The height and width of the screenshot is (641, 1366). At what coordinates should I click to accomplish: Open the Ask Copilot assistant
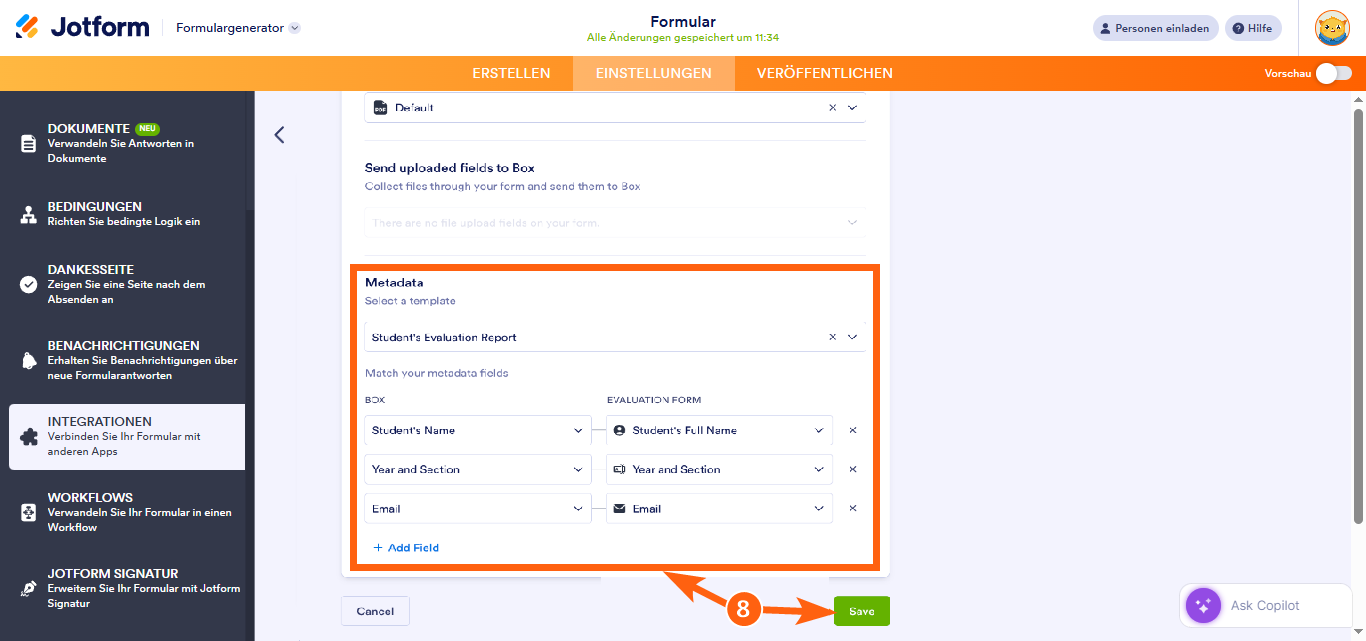(1257, 605)
